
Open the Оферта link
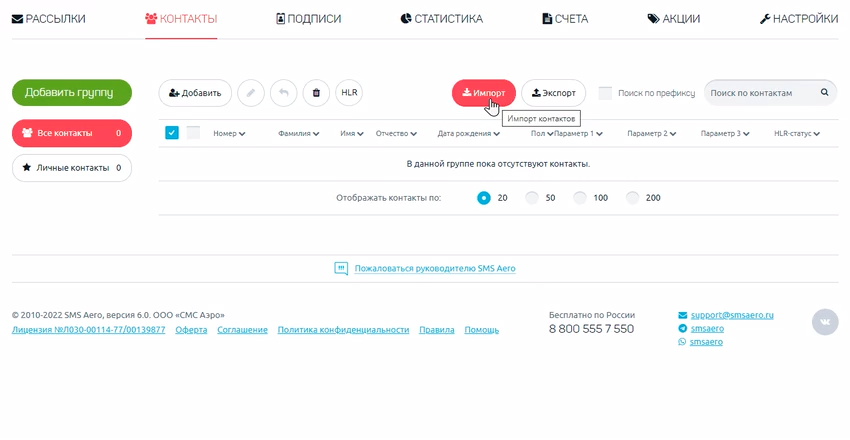[191, 329]
